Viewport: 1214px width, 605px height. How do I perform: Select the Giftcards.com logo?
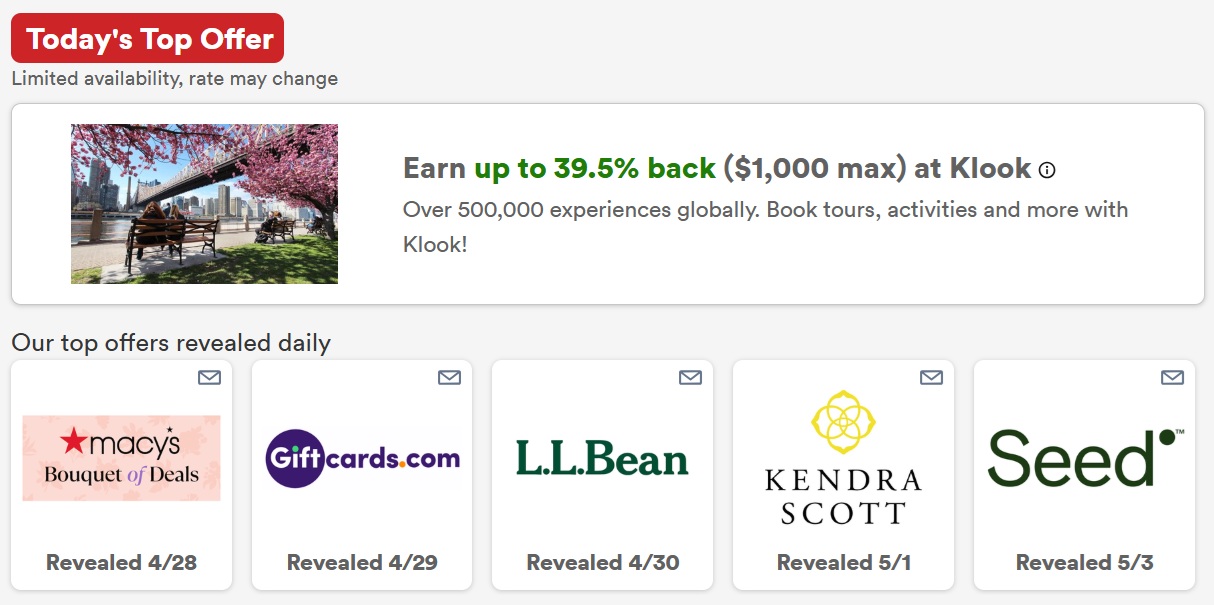(362, 460)
